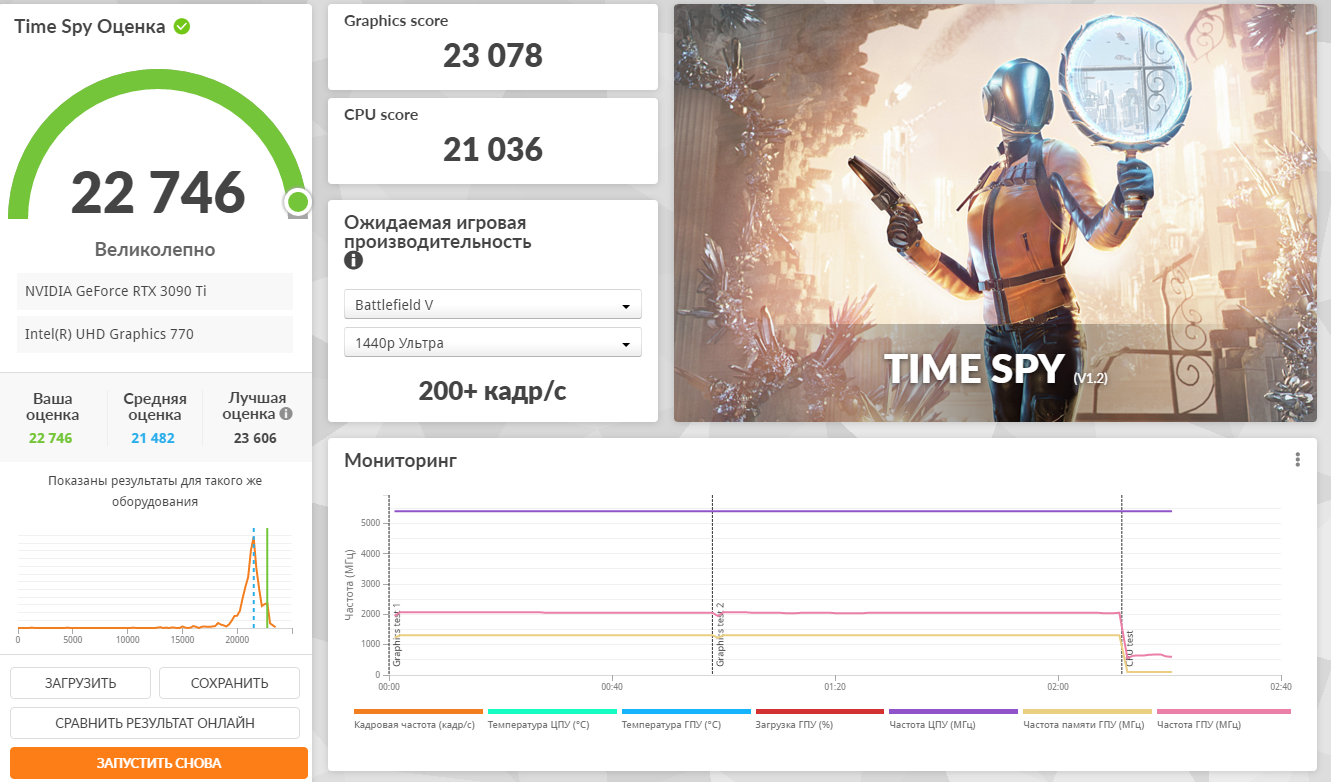The height and width of the screenshot is (782, 1331).
Task: Click the best score value 23 606
Action: pyautogui.click(x=255, y=438)
